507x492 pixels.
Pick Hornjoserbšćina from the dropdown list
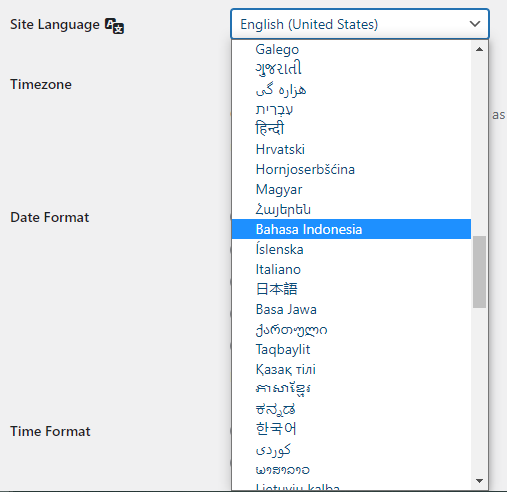[x=351, y=169]
